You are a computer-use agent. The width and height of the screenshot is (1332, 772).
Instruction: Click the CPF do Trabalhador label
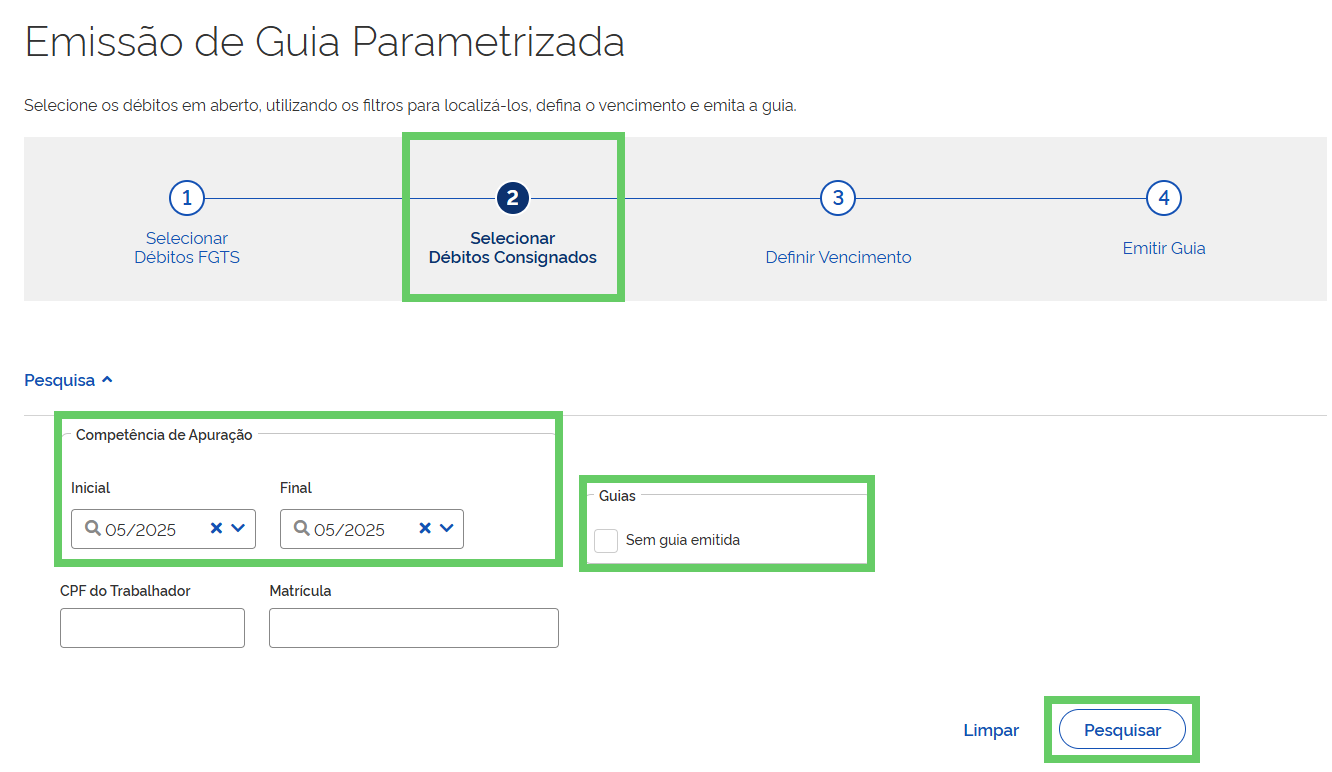click(x=125, y=591)
